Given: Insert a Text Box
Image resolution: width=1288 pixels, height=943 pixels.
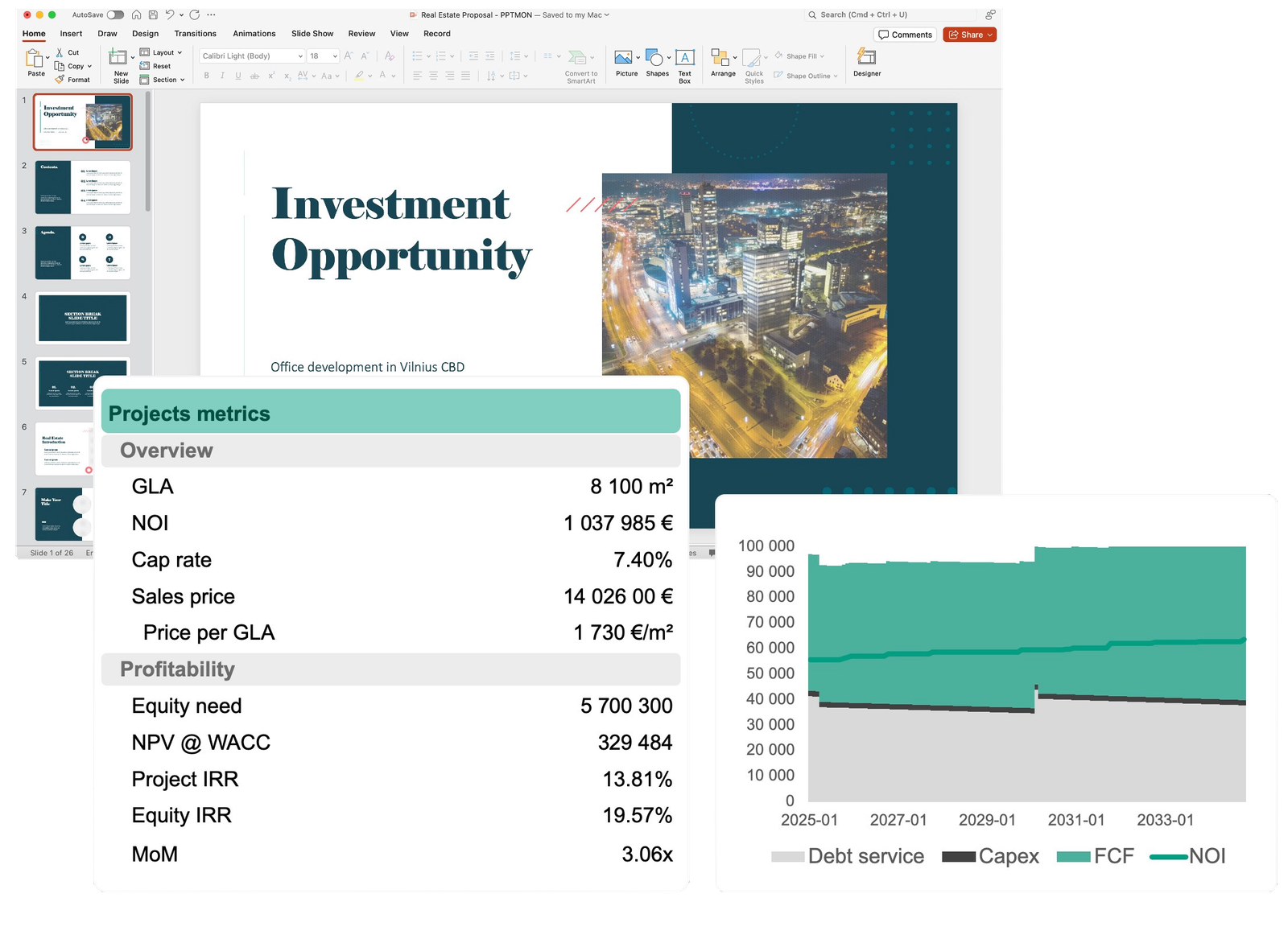Looking at the screenshot, I should click(x=684, y=58).
